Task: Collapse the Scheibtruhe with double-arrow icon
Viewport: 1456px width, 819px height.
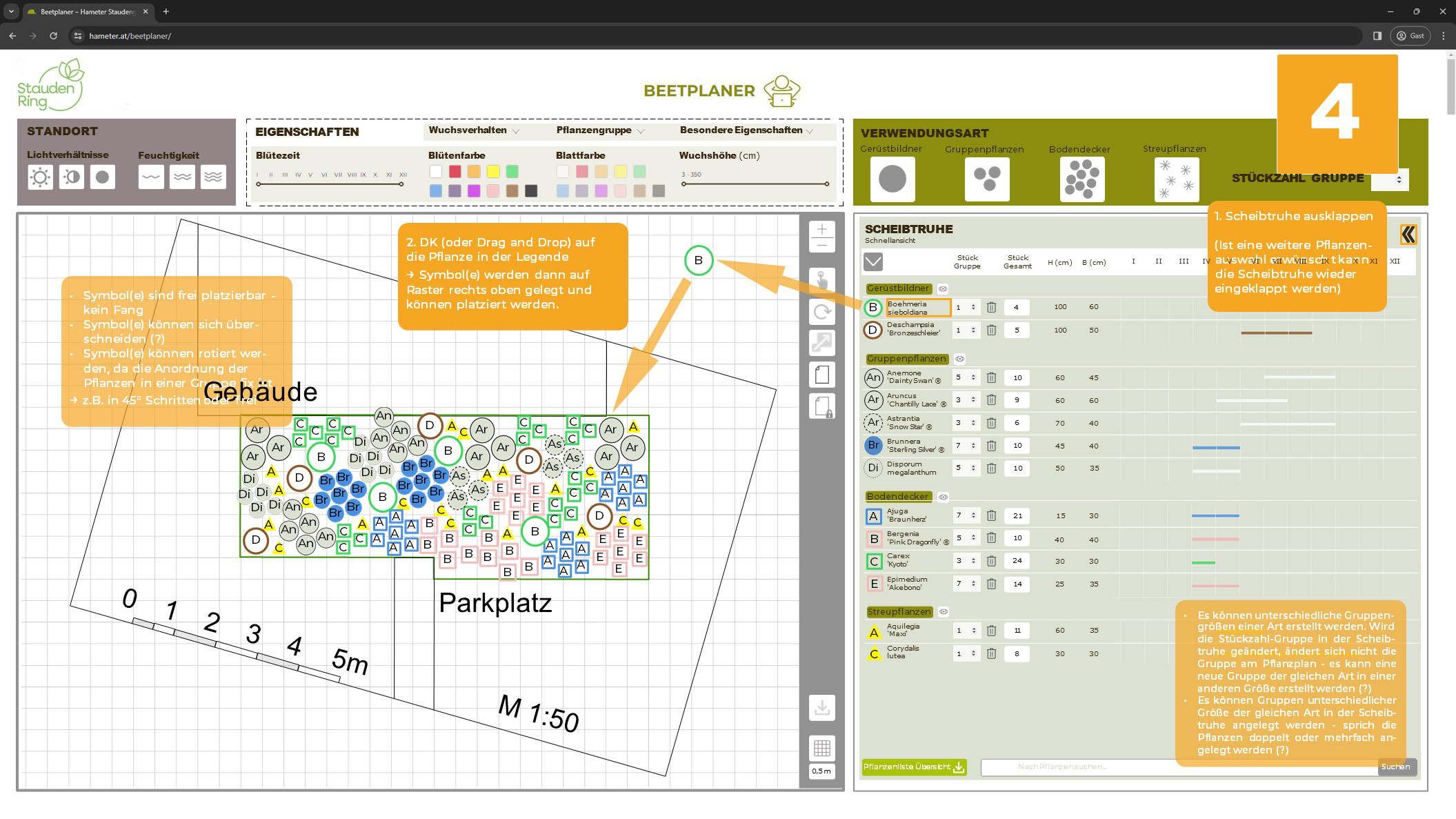Action: [1408, 235]
